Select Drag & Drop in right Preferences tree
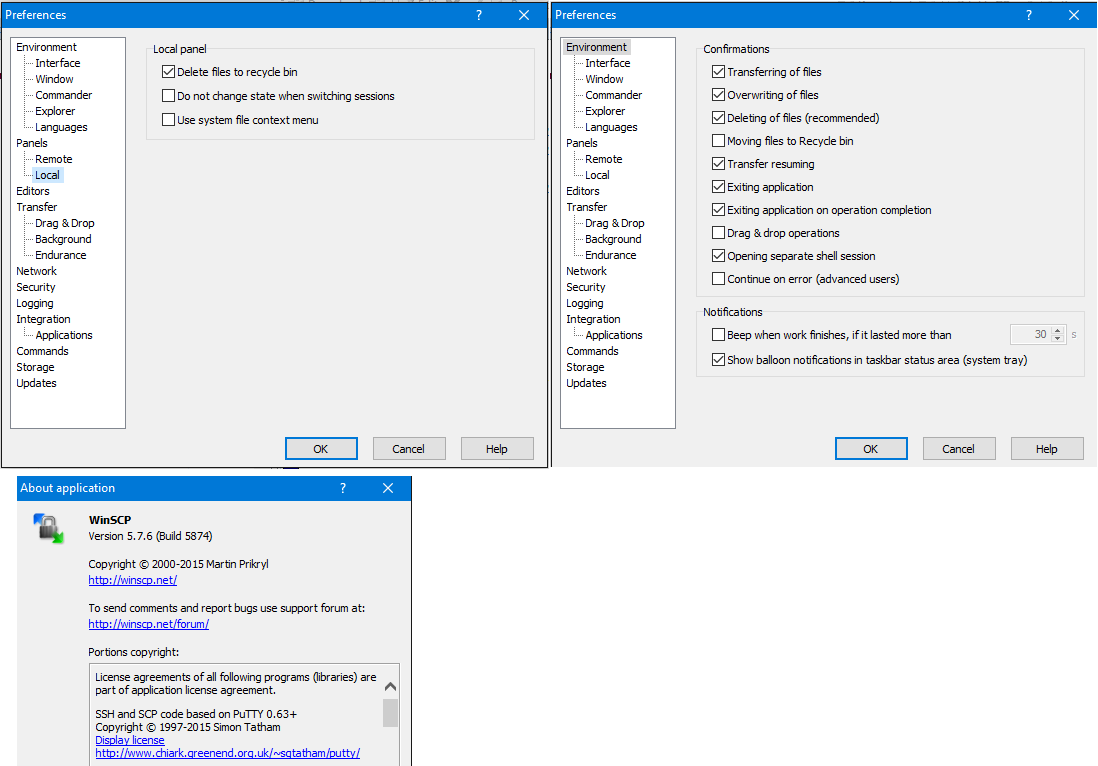 click(x=614, y=223)
